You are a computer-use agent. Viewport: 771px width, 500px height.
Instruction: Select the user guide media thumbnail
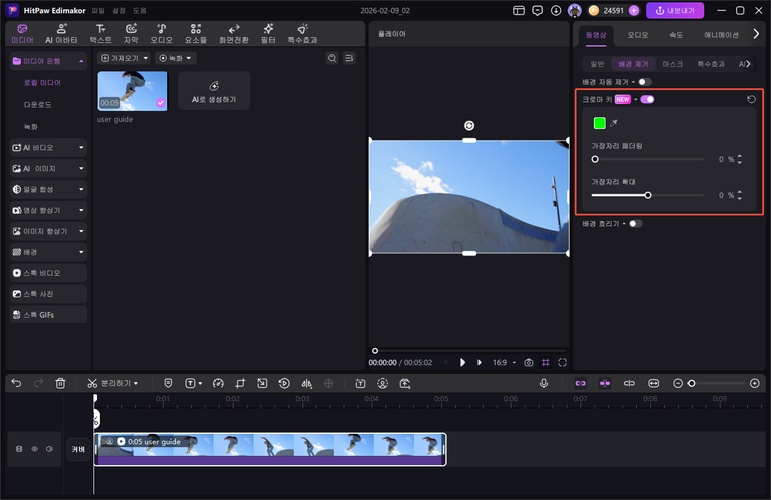132,91
